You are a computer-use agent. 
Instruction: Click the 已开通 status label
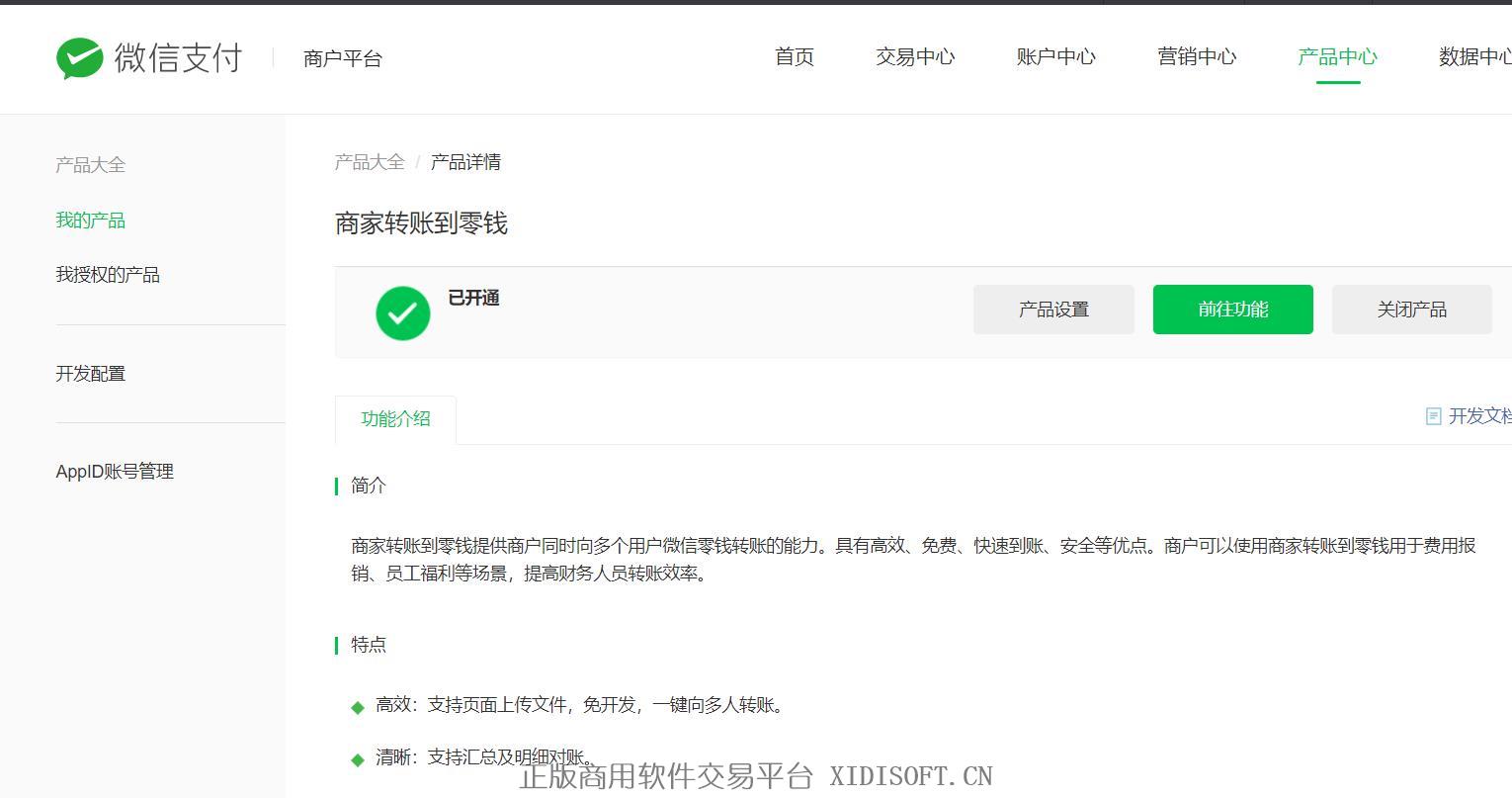tap(473, 298)
